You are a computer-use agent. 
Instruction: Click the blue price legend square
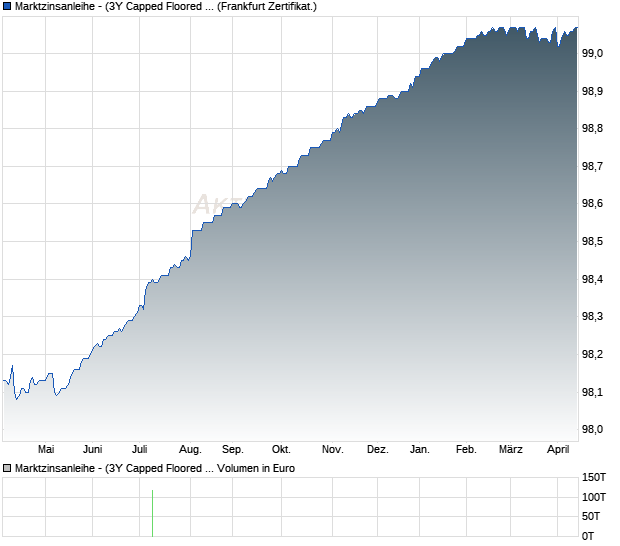click(8, 7)
